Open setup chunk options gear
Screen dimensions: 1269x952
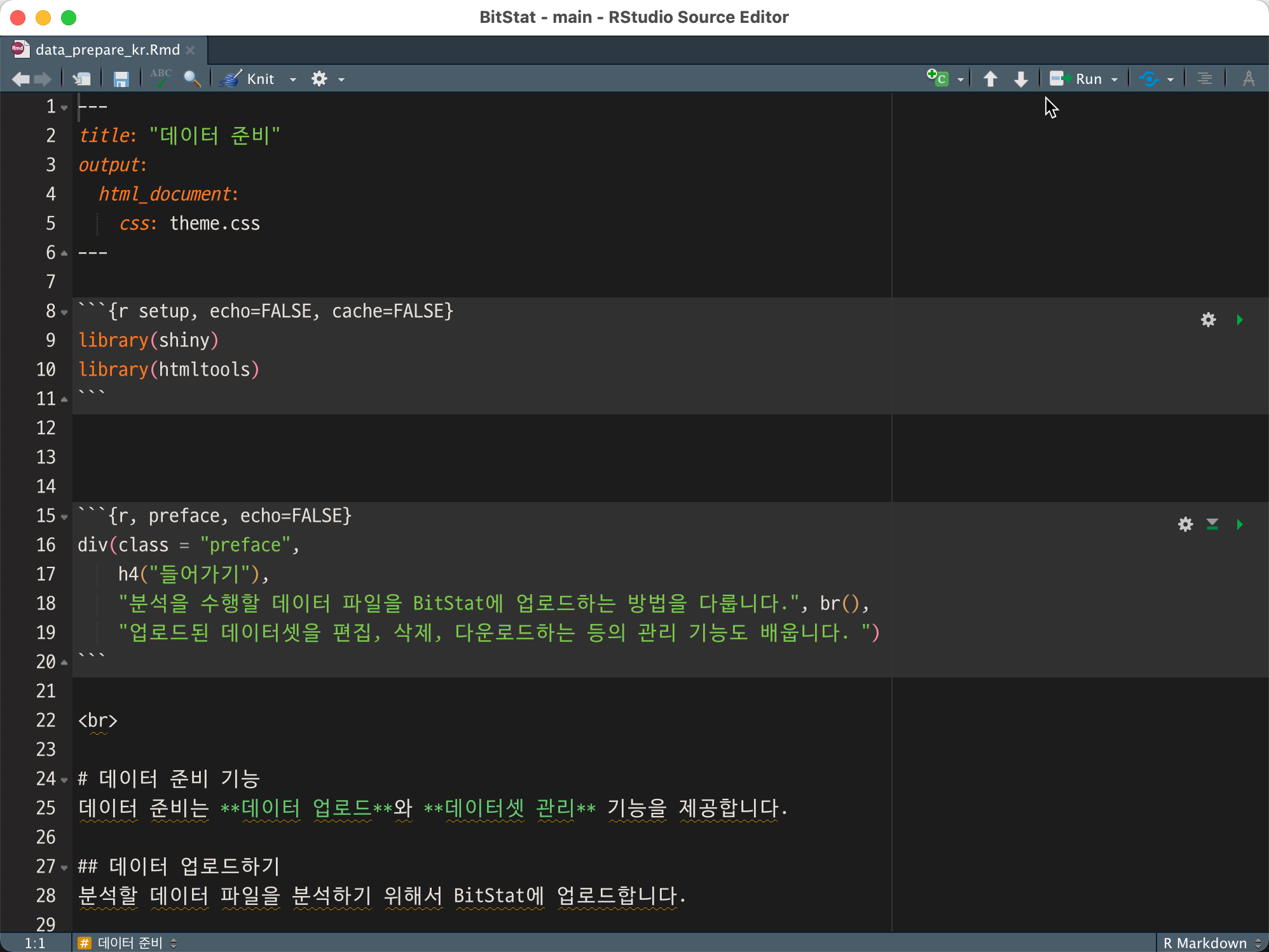coord(1209,320)
